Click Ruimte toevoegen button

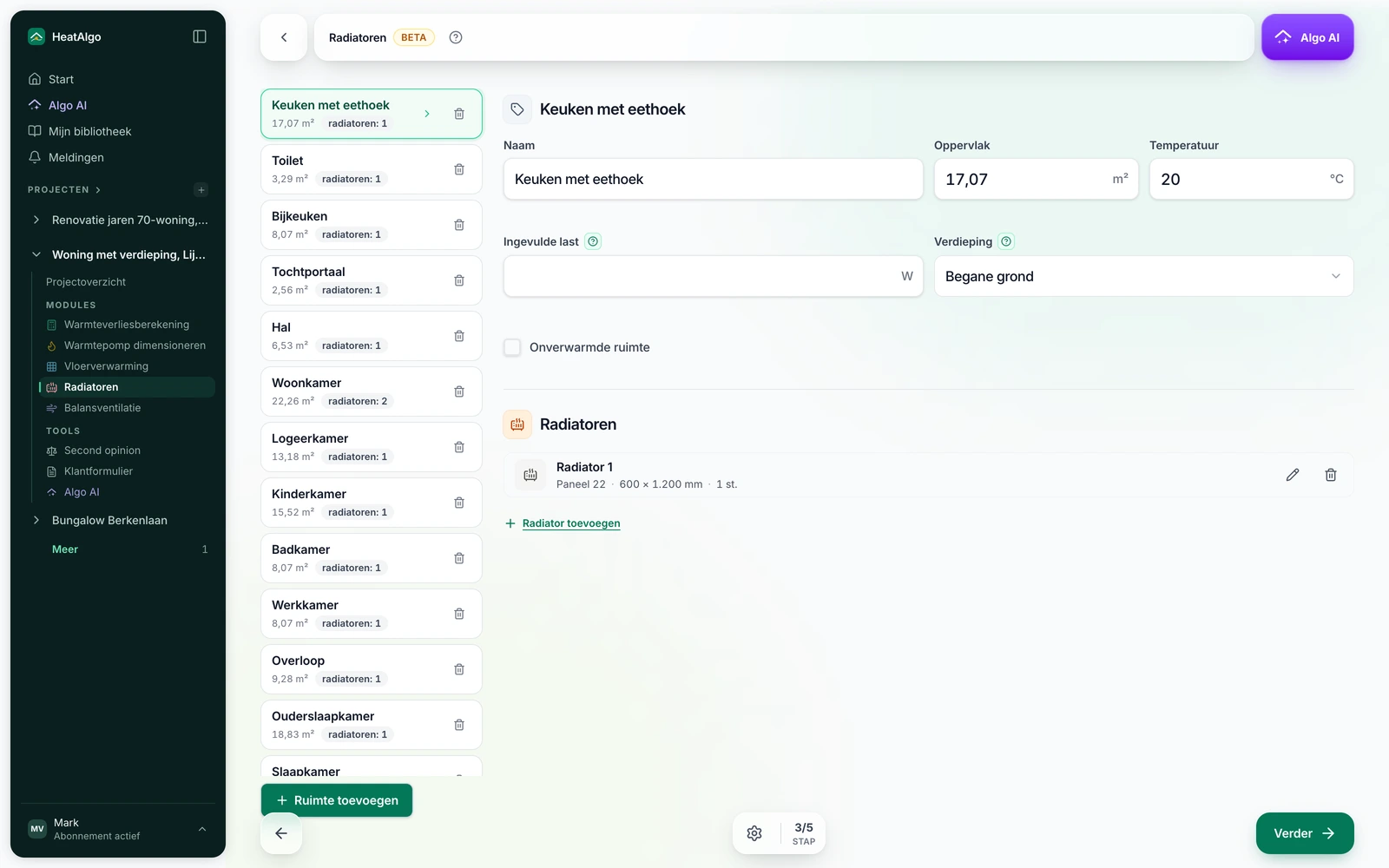tap(337, 800)
